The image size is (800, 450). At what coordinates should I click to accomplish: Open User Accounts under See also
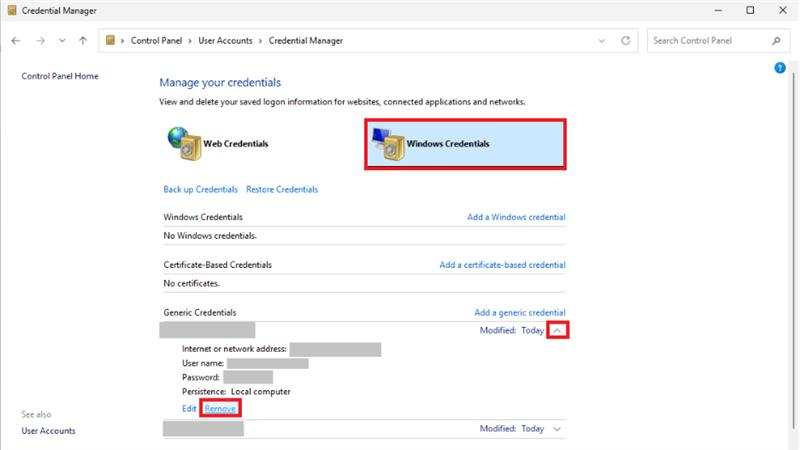click(48, 431)
